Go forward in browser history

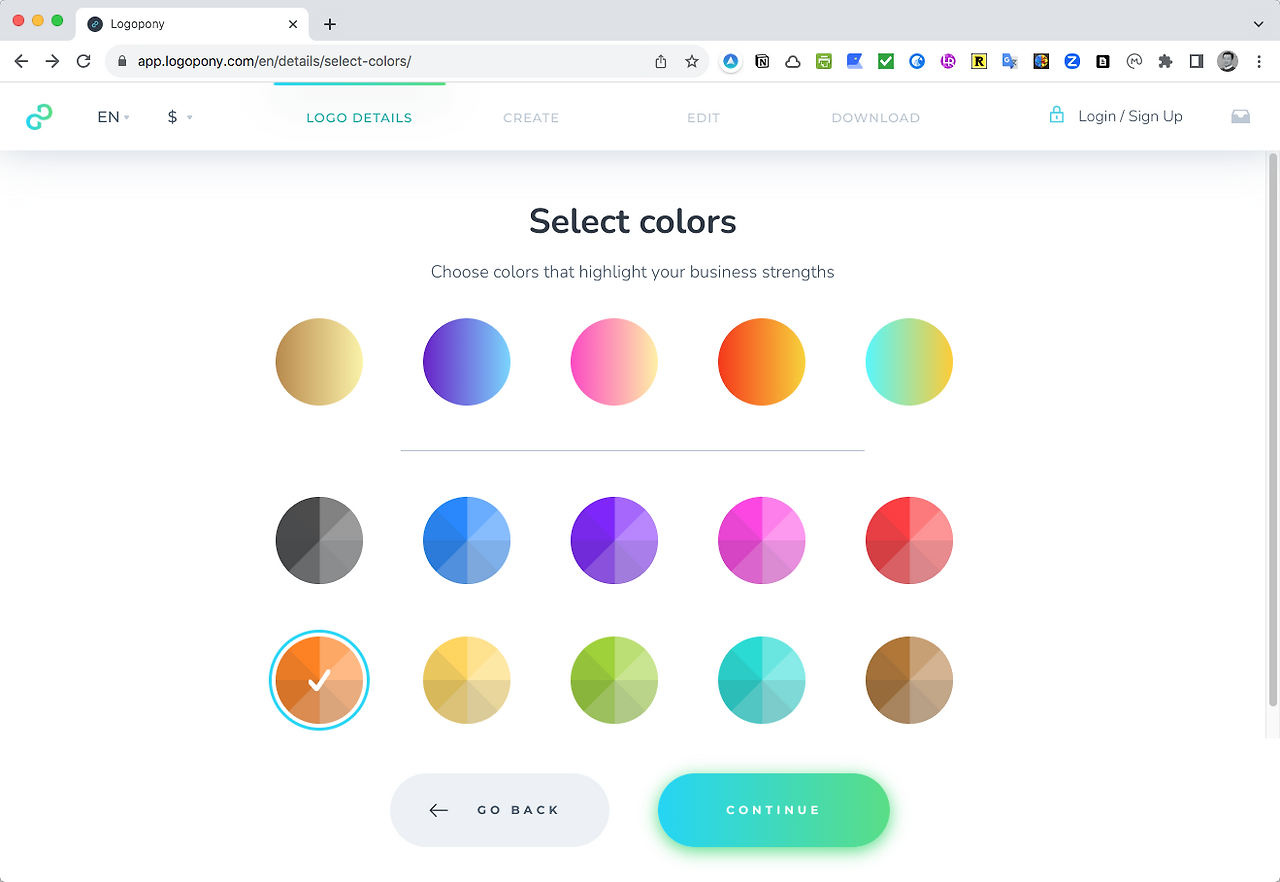point(52,61)
